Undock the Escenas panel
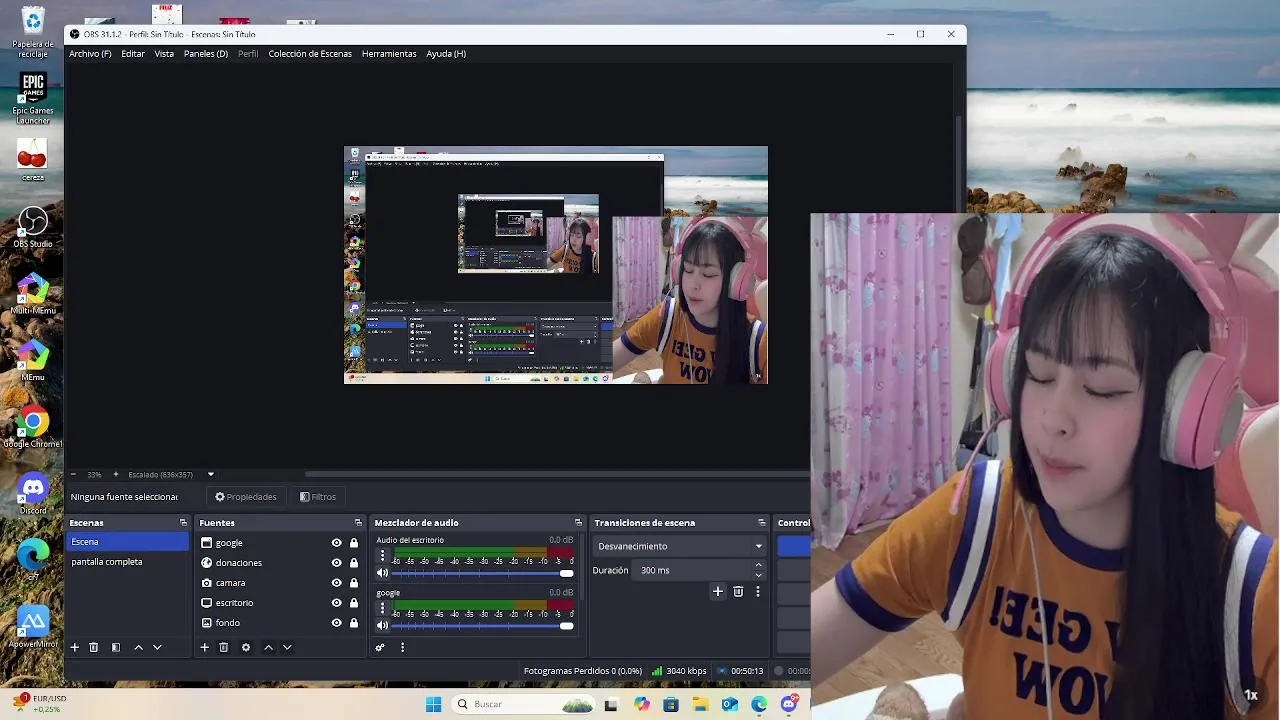The width and height of the screenshot is (1280, 720). 183,522
